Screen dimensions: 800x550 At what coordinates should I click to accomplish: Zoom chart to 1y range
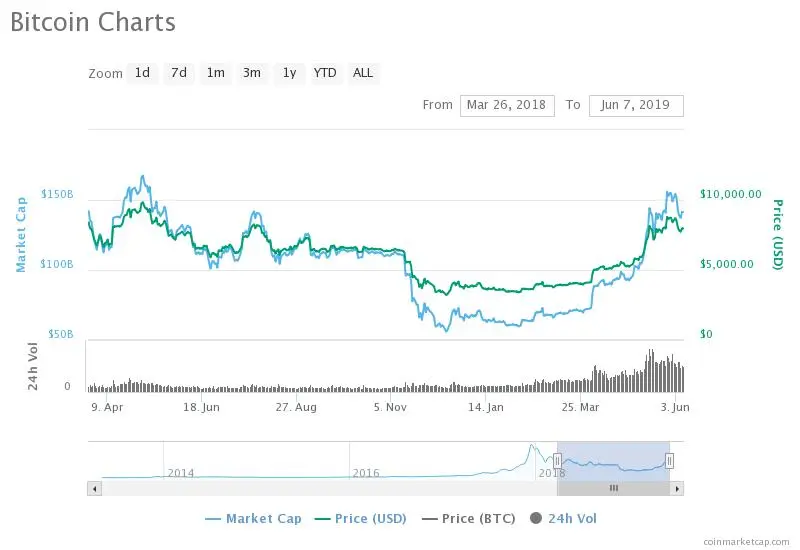point(289,73)
